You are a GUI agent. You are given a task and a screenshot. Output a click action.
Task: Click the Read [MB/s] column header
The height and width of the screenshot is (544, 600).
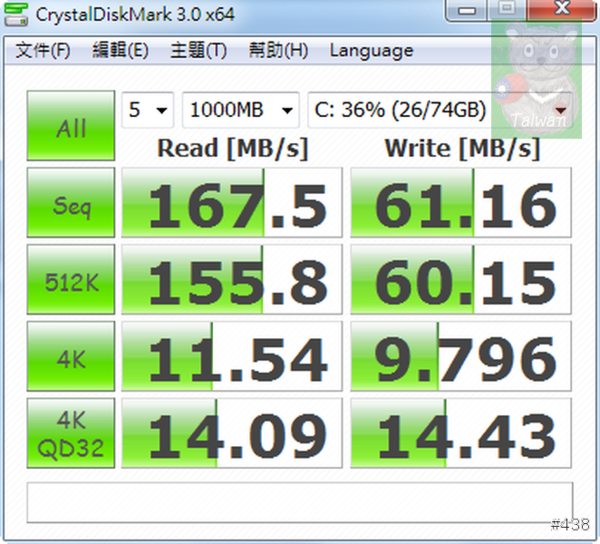233,148
